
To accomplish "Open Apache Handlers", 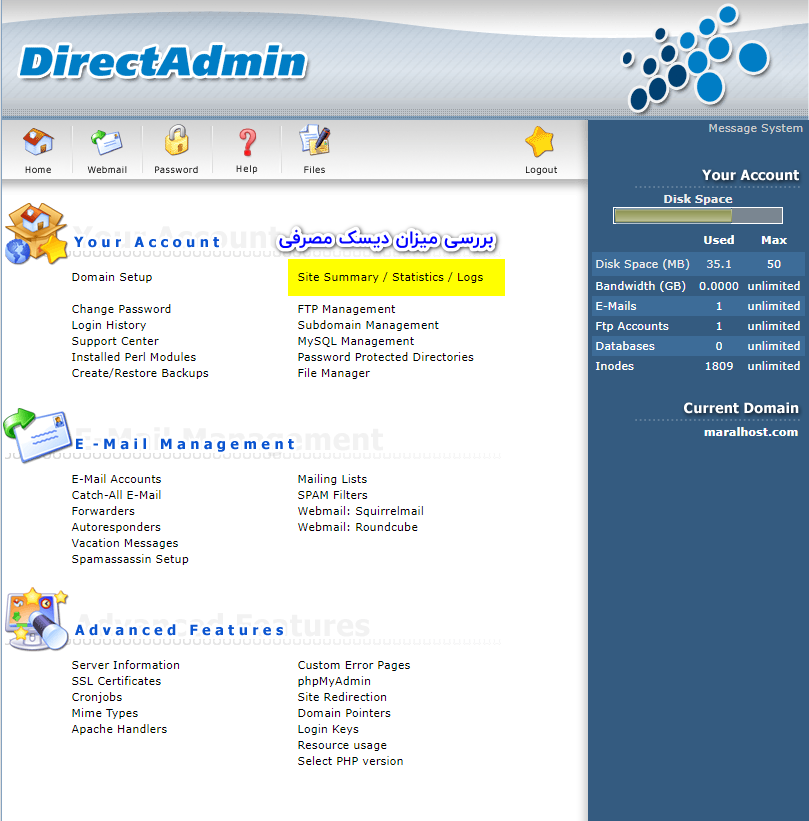I will click(x=119, y=729).
